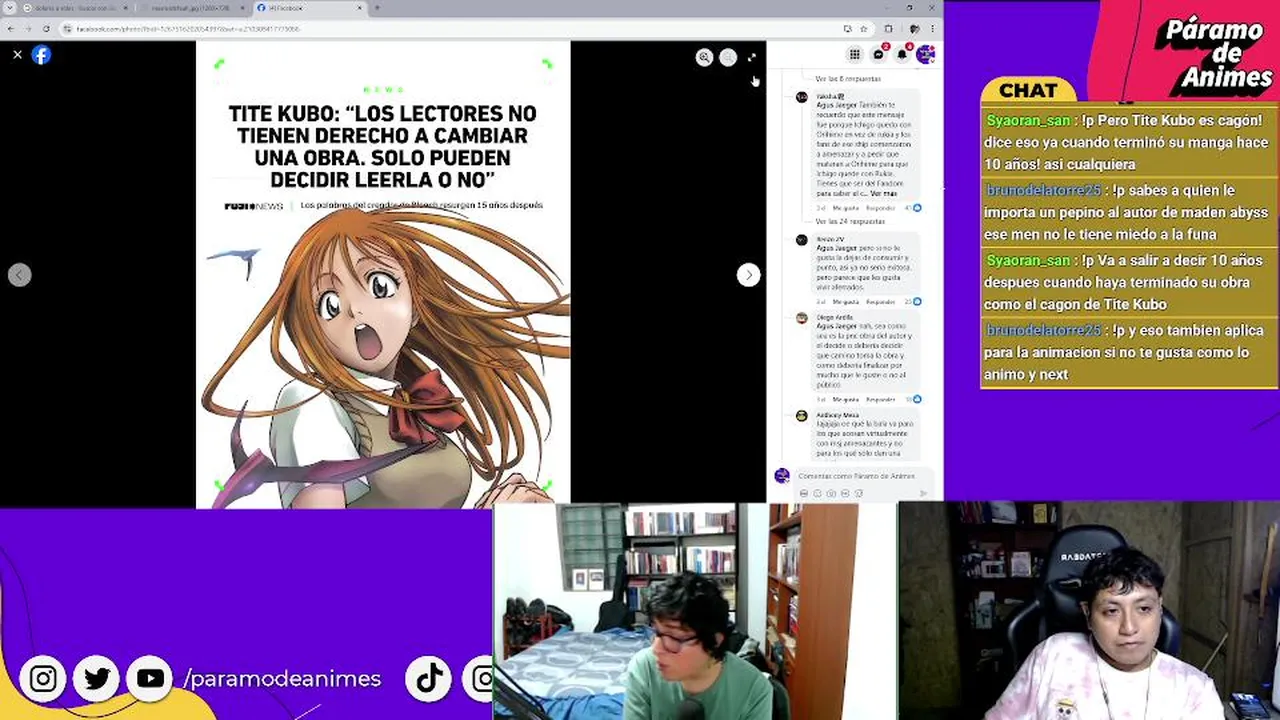The height and width of the screenshot is (720, 1280).
Task: Click the '/paramodeanimes' handle text
Action: coord(283,679)
